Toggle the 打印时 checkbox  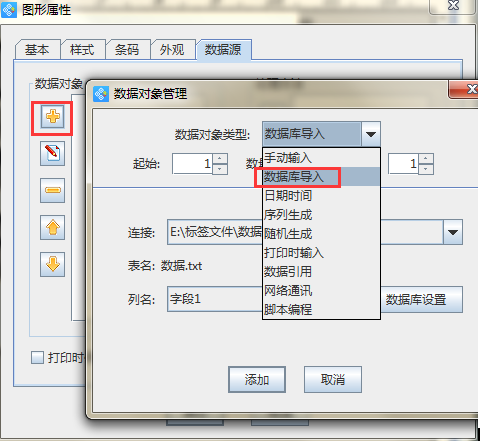[x=37, y=358]
